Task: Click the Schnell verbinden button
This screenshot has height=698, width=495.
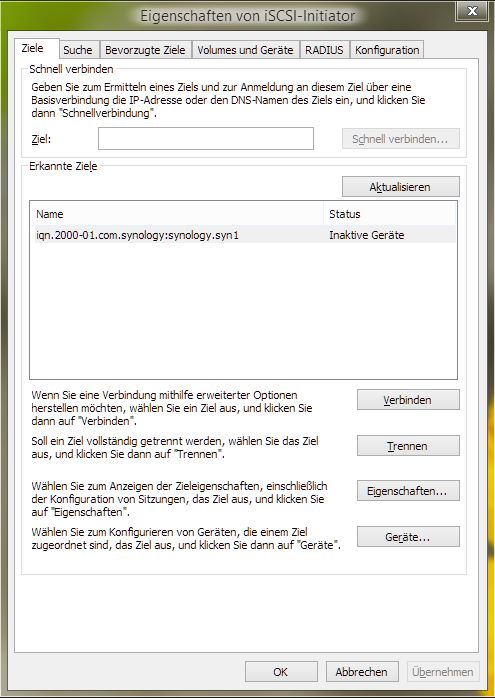Action: [x=400, y=139]
